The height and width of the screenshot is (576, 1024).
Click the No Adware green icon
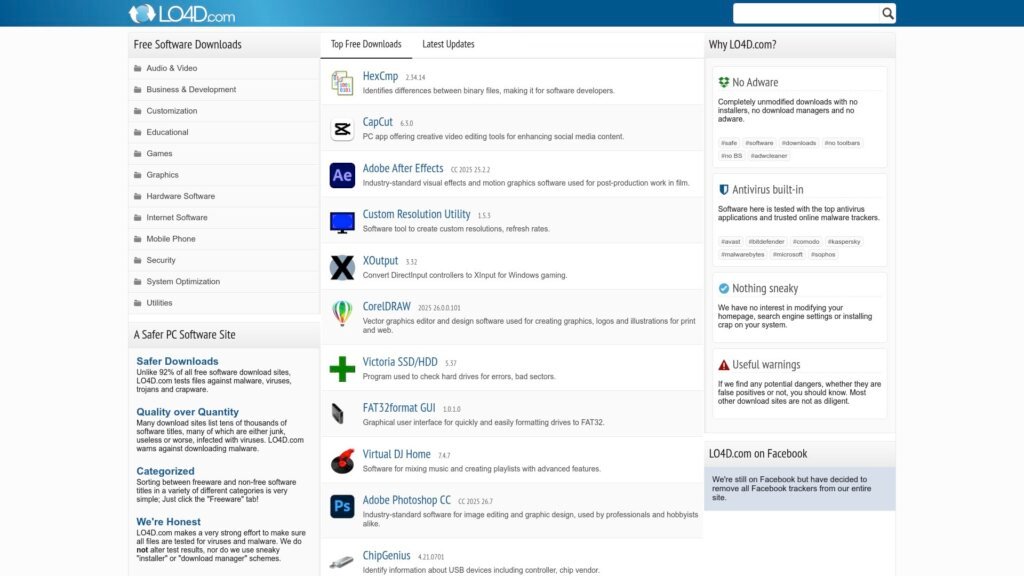(724, 82)
